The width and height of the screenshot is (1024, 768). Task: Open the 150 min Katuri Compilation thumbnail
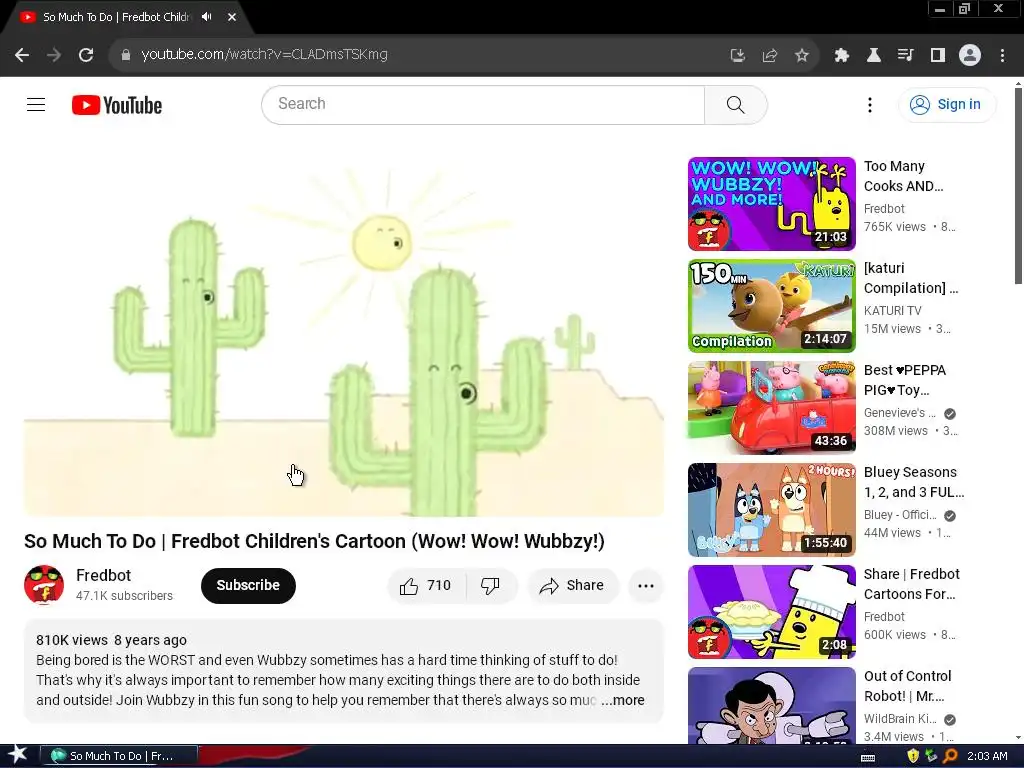click(771, 306)
